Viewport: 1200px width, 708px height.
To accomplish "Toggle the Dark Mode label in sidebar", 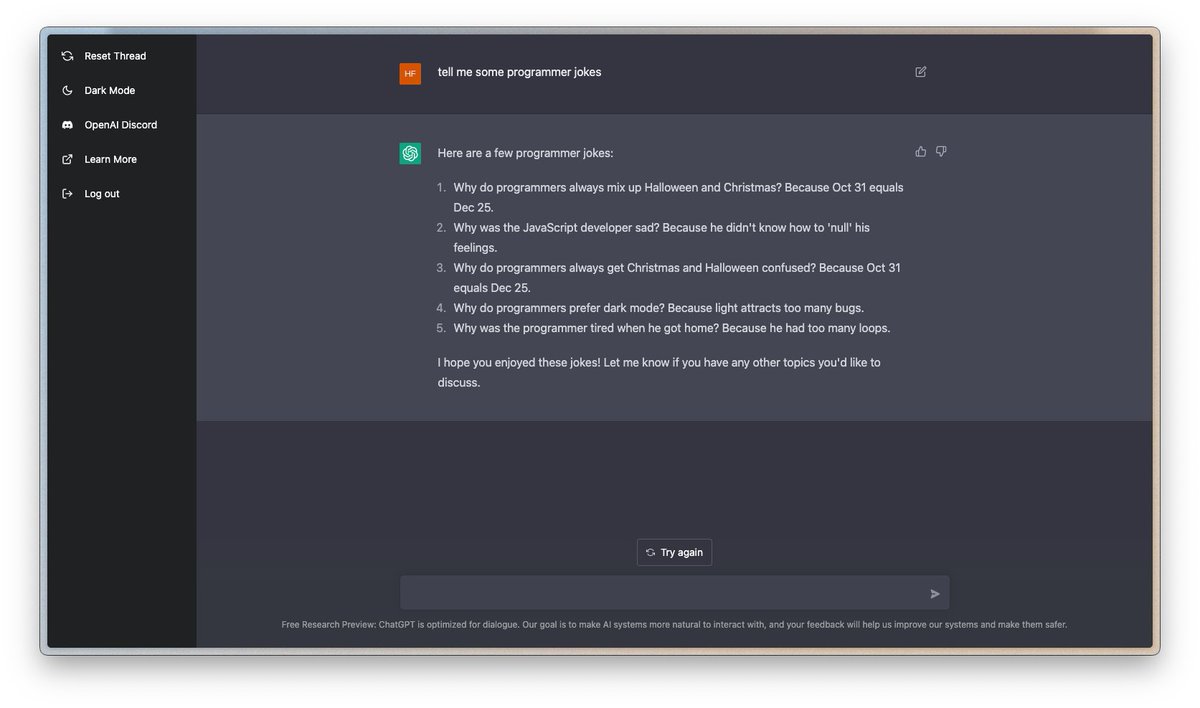I will 110,90.
